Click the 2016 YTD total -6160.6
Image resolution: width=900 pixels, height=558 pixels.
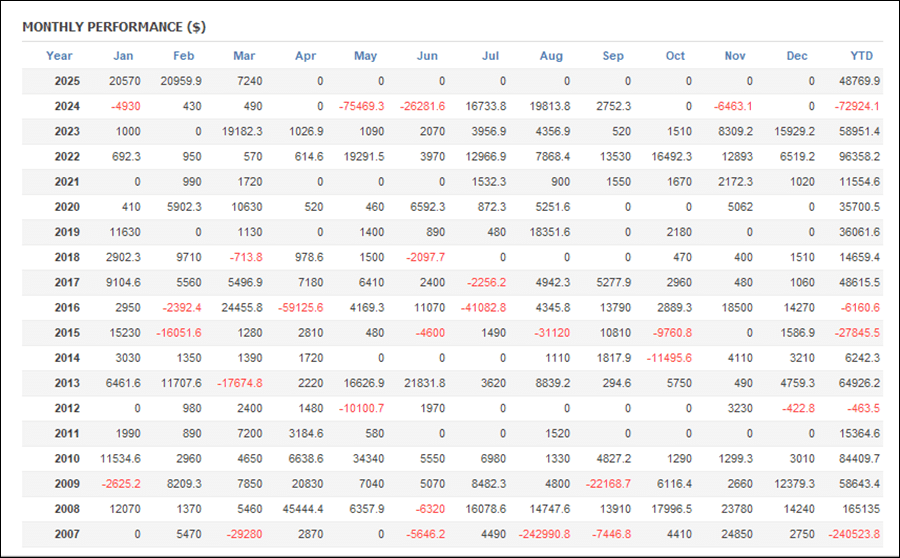tap(860, 308)
